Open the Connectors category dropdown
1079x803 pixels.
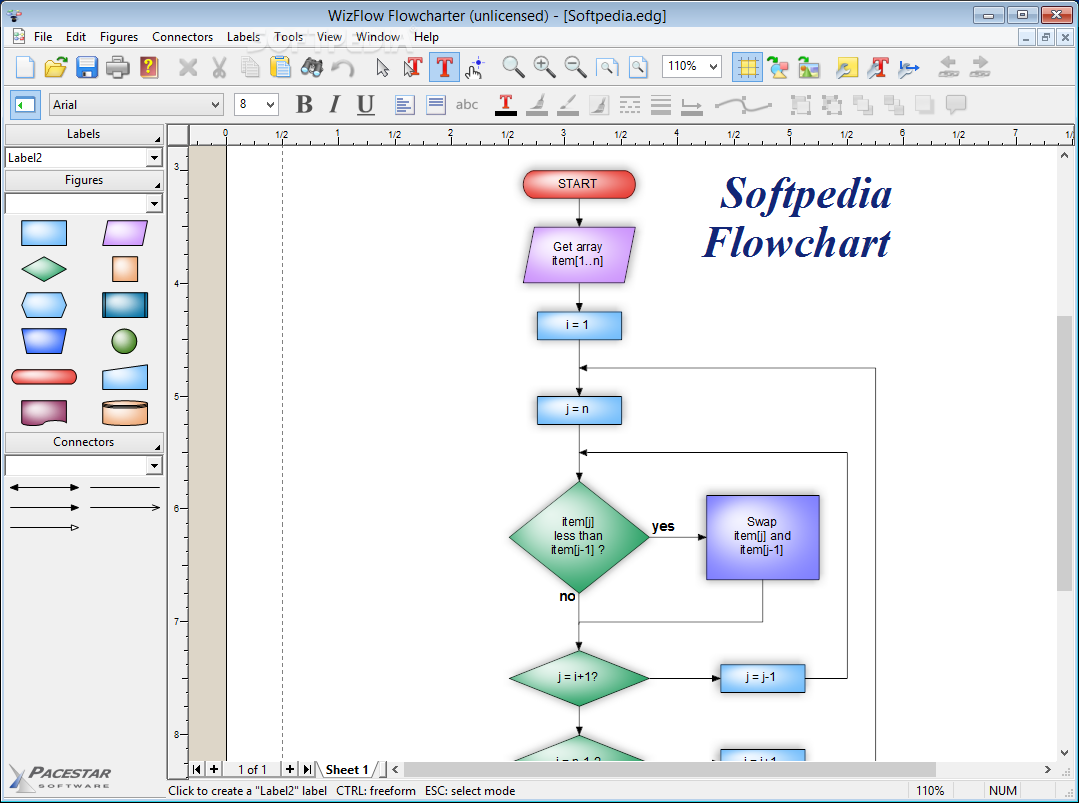(153, 466)
